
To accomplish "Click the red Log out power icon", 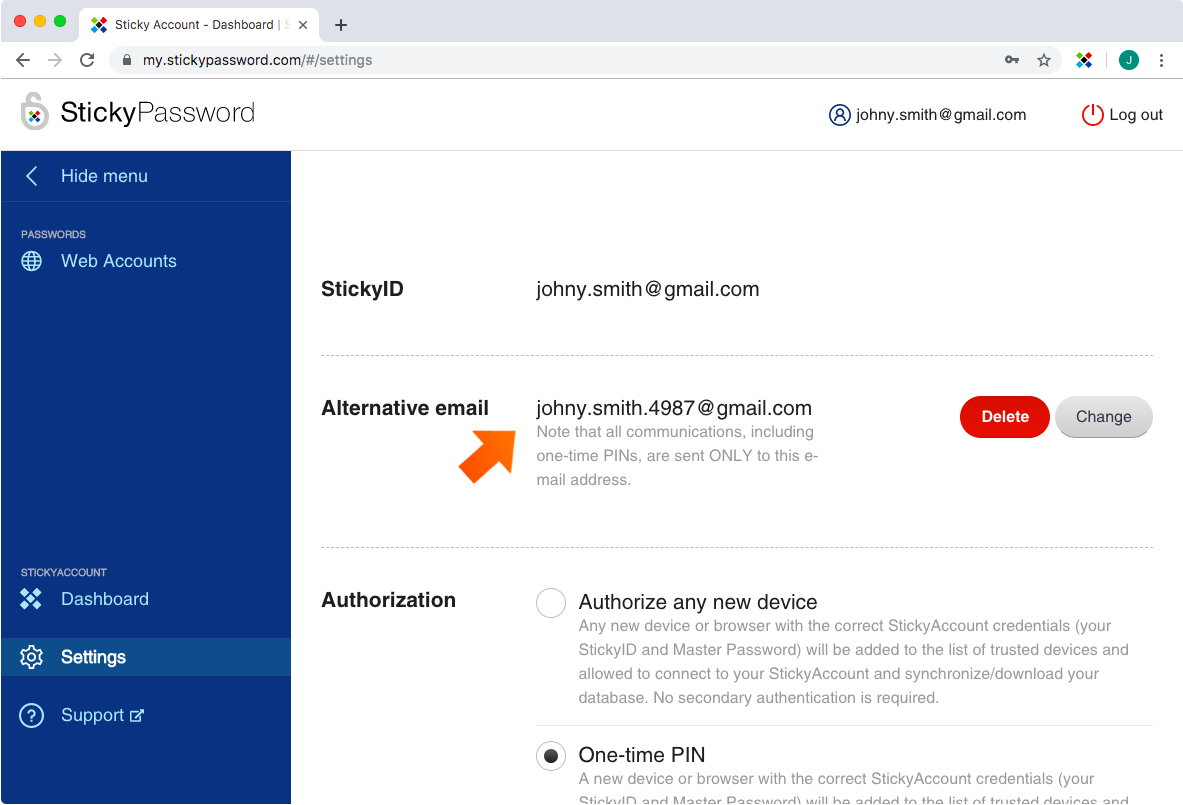I will coord(1092,115).
